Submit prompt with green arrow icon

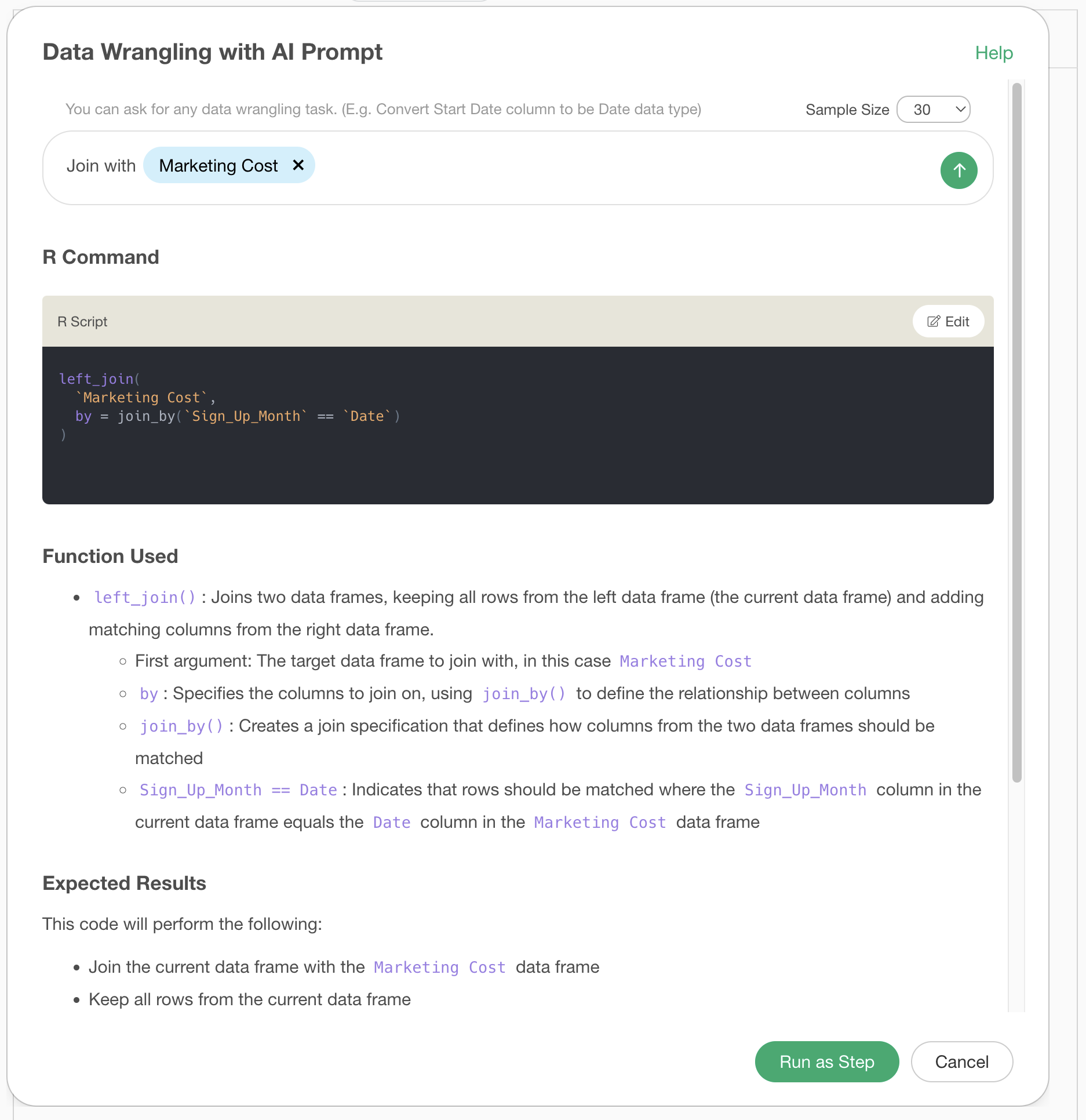point(959,170)
